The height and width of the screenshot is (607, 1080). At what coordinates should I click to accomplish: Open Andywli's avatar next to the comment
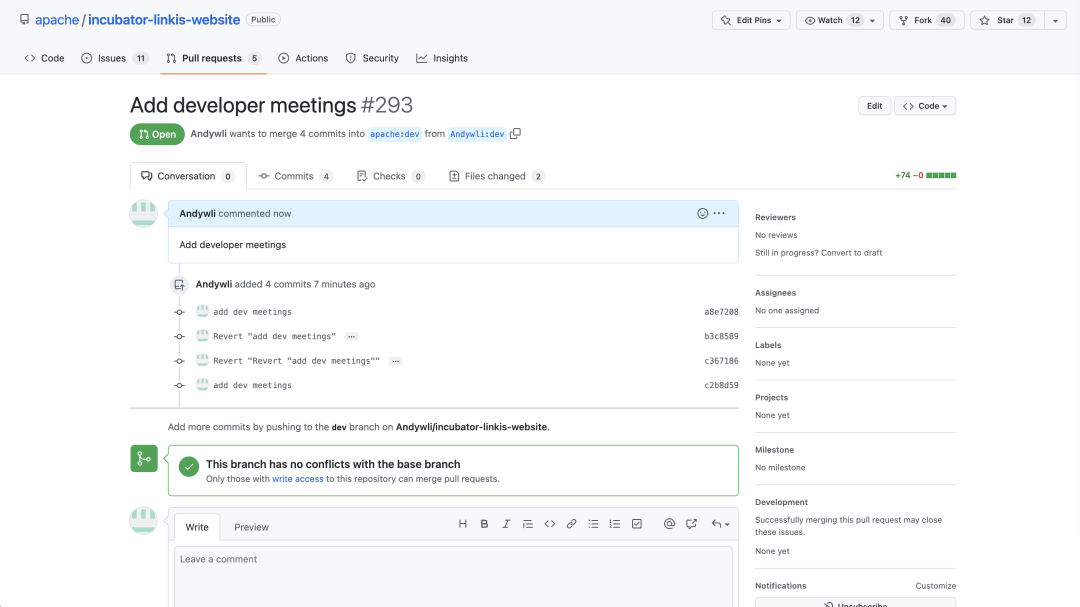coord(144,214)
